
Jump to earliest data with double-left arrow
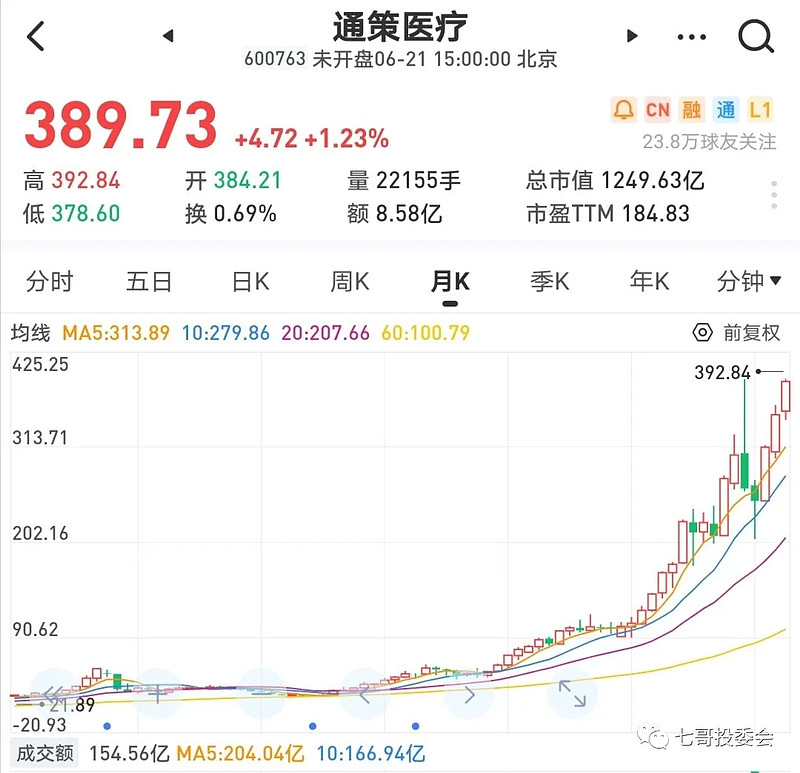click(54, 693)
